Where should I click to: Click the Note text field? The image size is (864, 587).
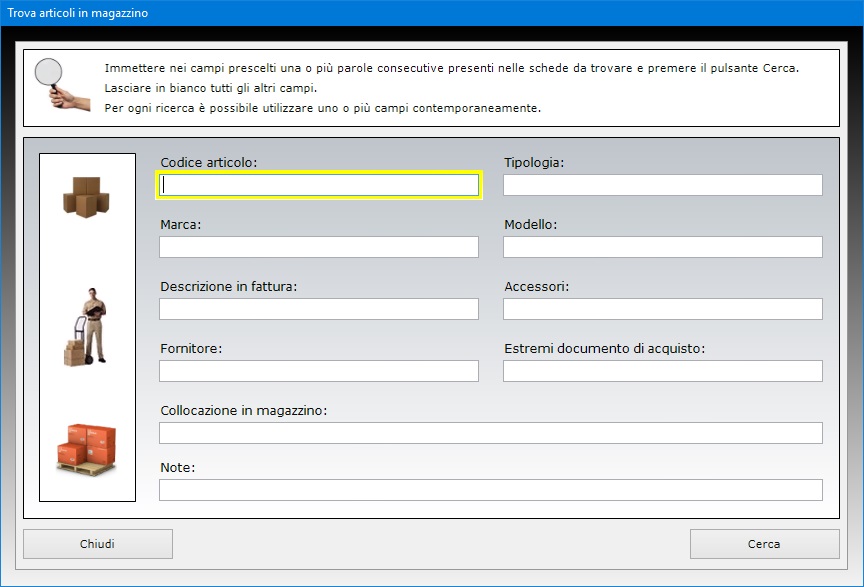pyautogui.click(x=491, y=490)
